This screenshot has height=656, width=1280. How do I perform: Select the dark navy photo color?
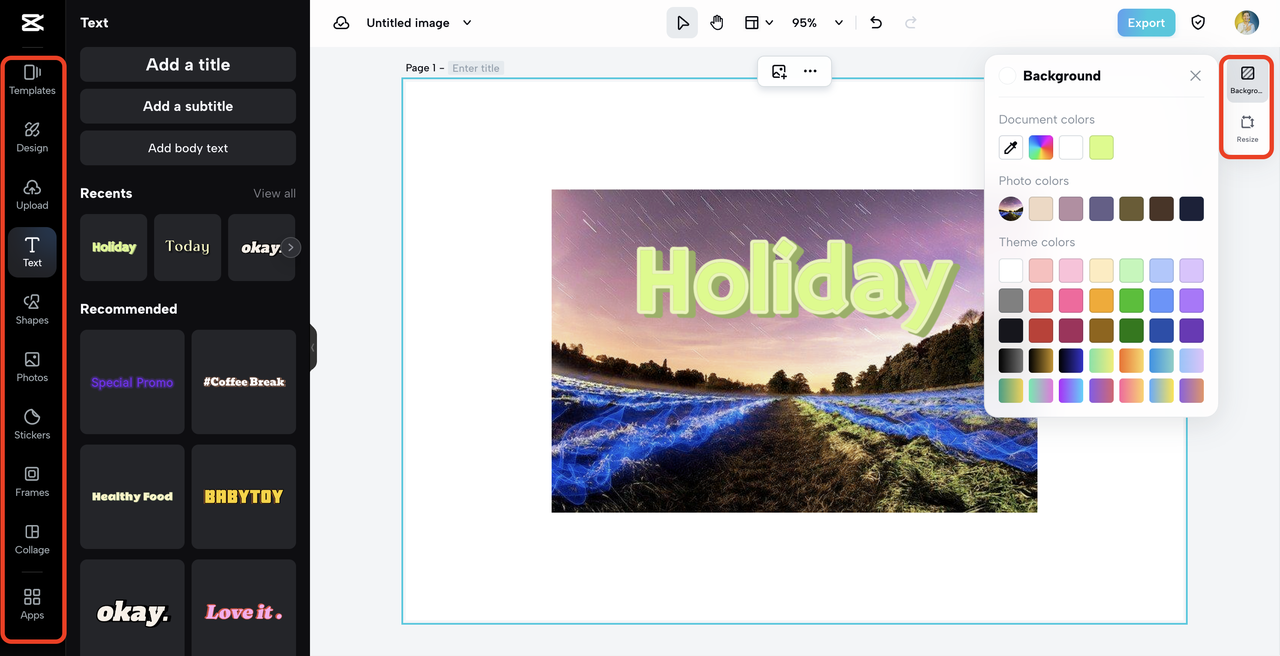pyautogui.click(x=1191, y=209)
